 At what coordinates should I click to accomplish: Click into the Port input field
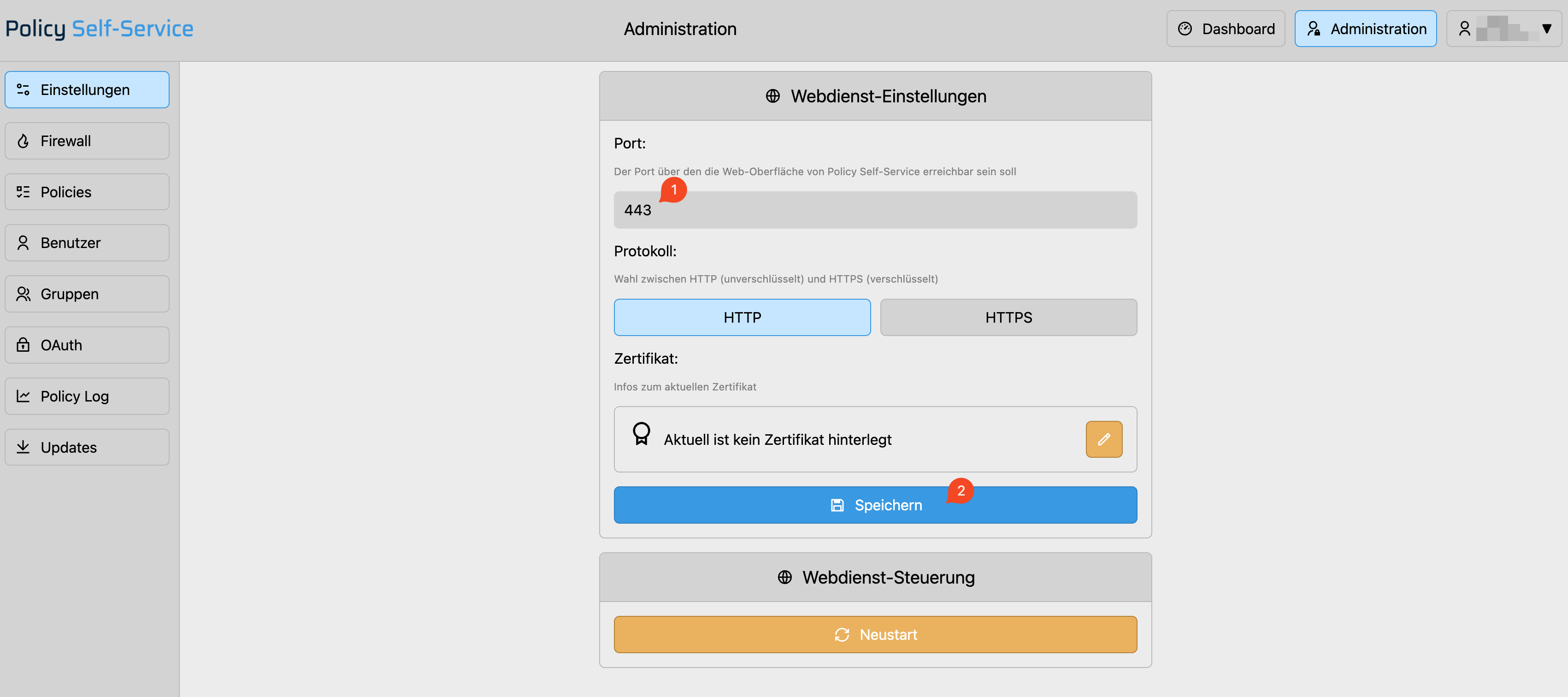(x=875, y=210)
